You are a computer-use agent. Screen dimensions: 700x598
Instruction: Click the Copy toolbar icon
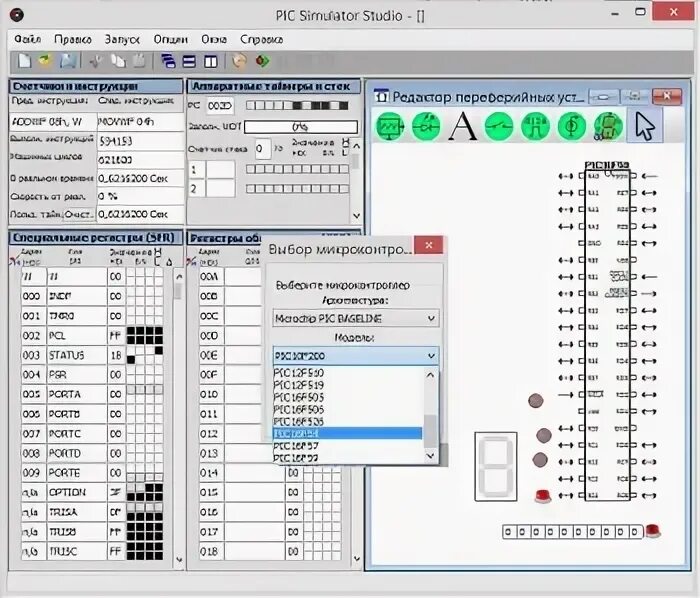(x=118, y=61)
